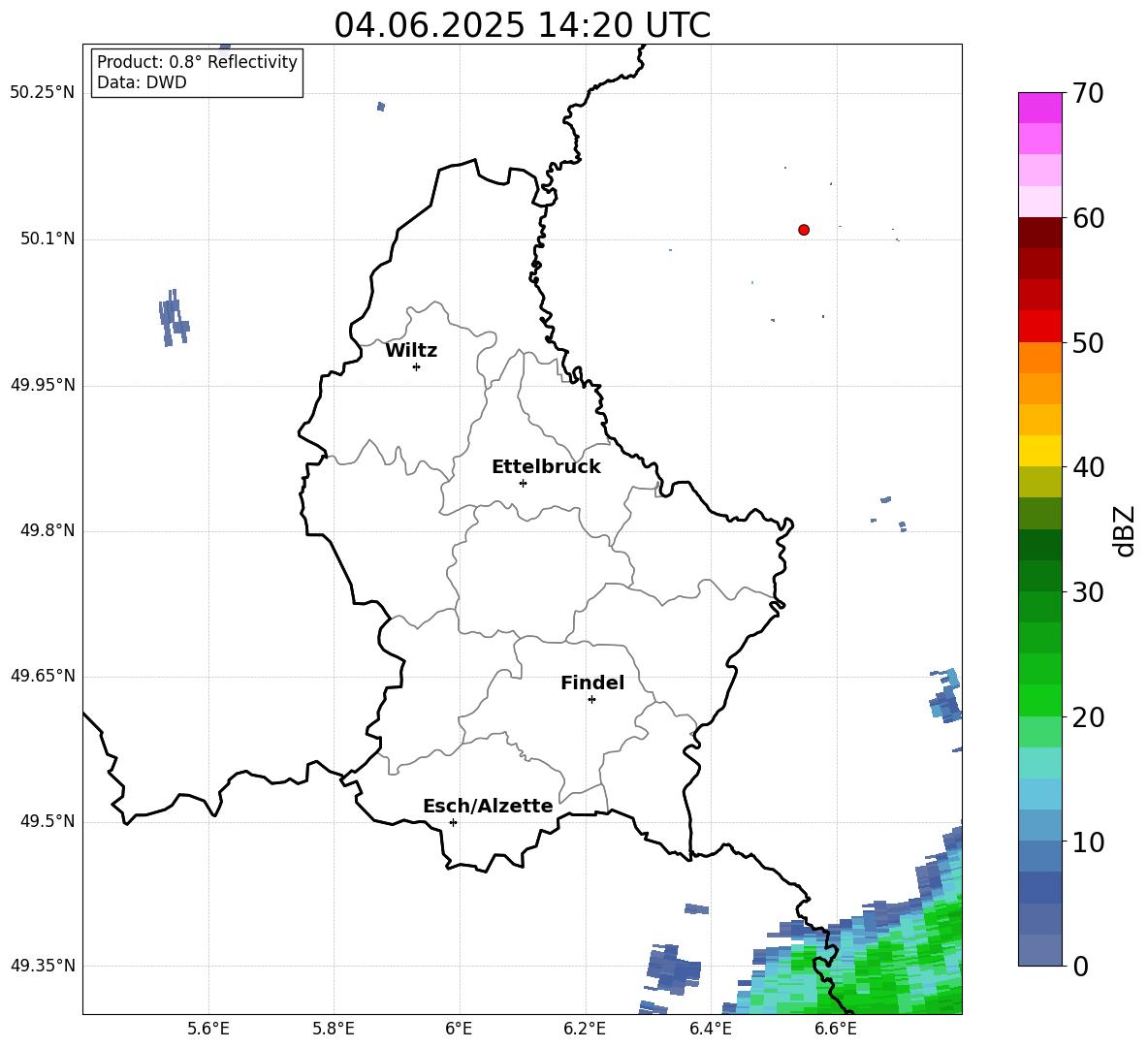Click the 'Product: 0.8° Reflectivity' text

coord(197,62)
